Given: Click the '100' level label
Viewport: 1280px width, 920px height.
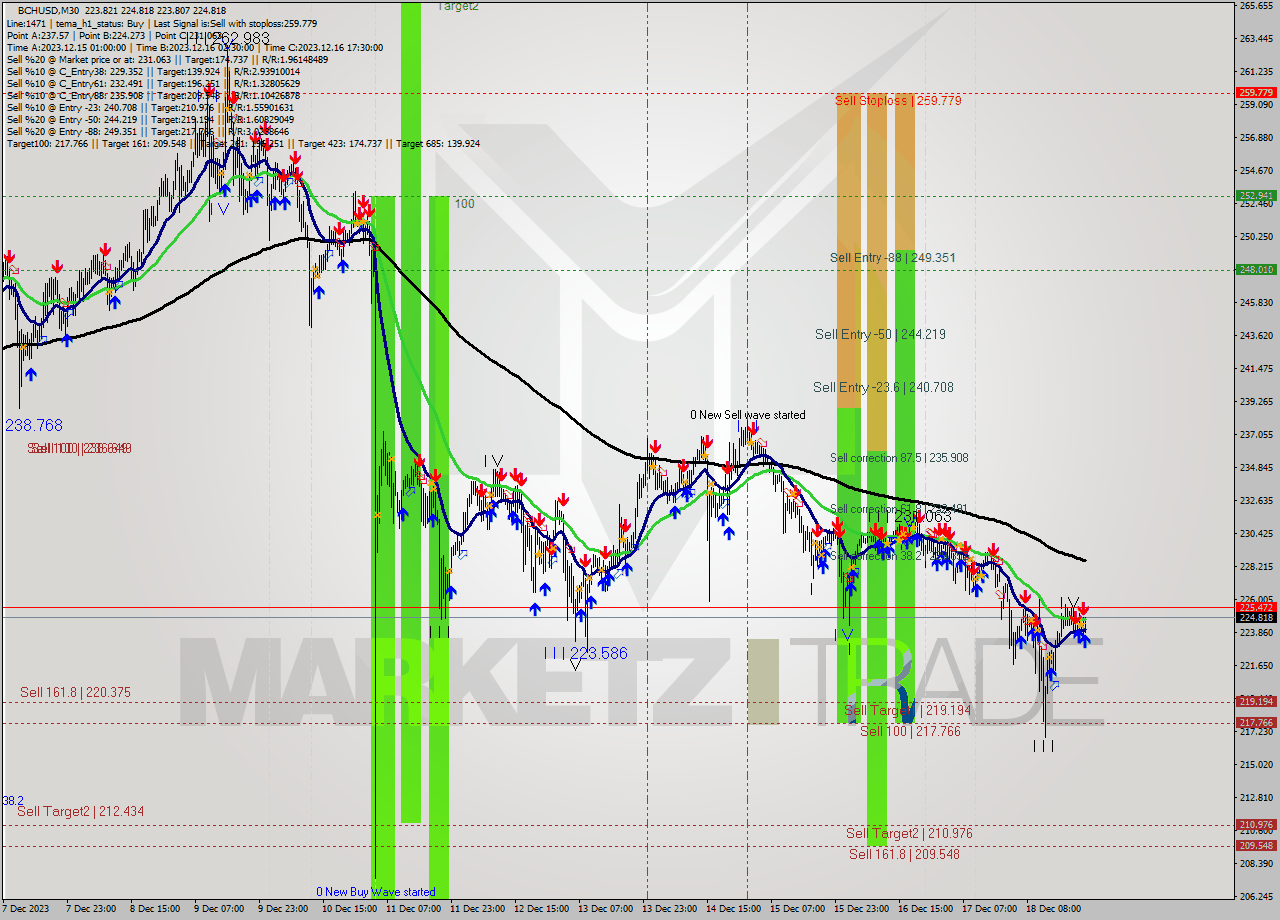Looking at the screenshot, I should 465,204.
